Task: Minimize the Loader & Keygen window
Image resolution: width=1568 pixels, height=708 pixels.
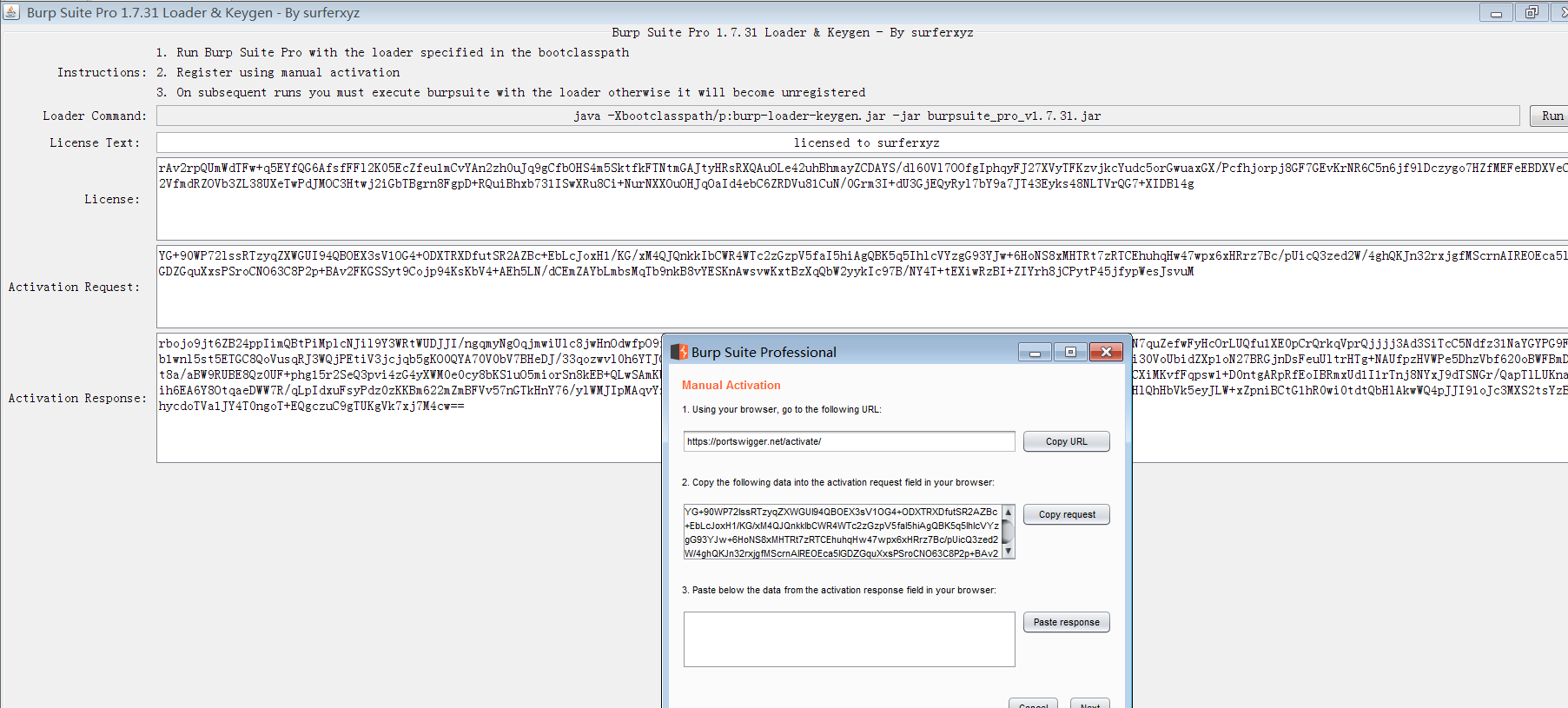Action: click(x=1496, y=12)
